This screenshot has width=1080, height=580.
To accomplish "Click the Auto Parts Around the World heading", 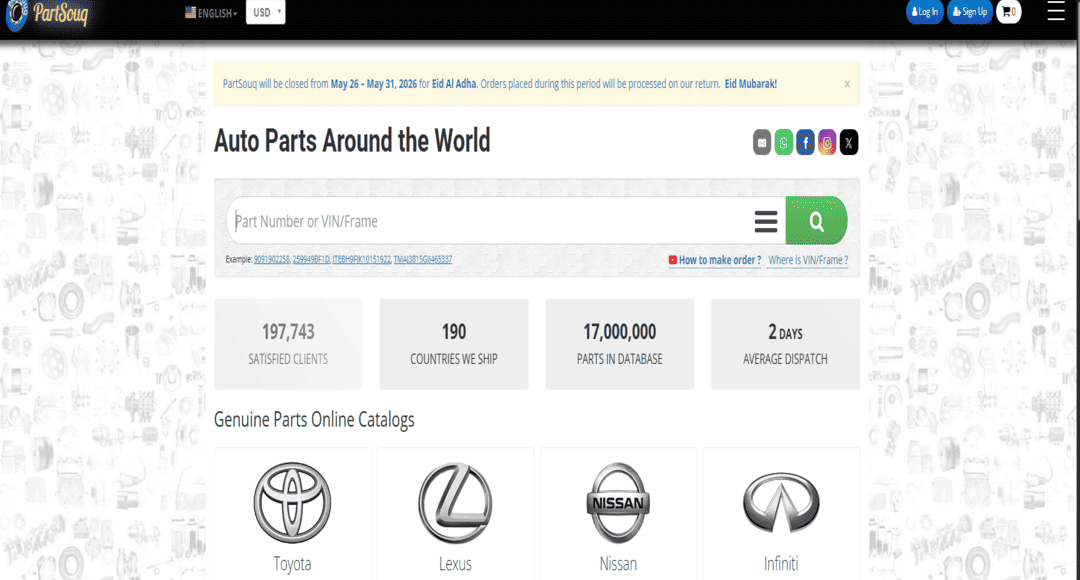I will (x=352, y=141).
